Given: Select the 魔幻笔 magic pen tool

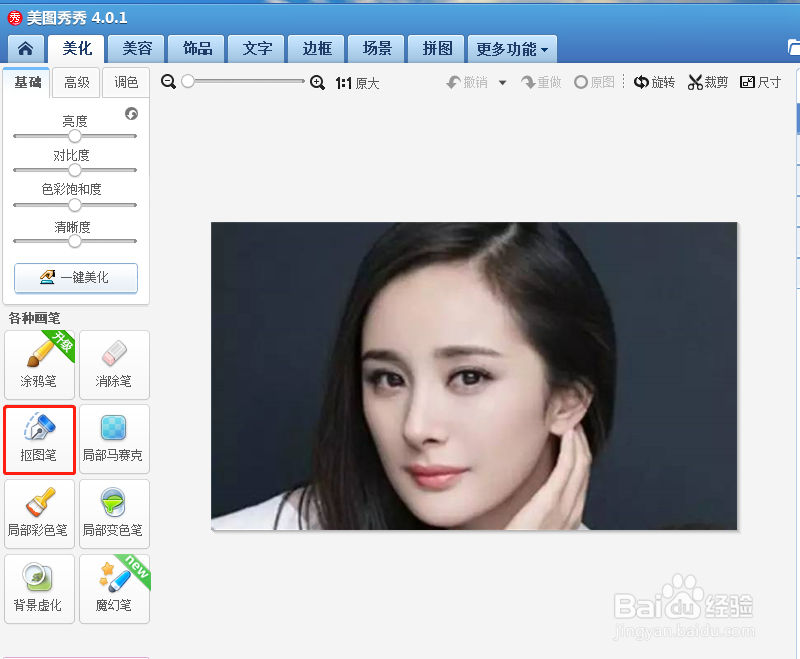Looking at the screenshot, I should tap(114, 589).
